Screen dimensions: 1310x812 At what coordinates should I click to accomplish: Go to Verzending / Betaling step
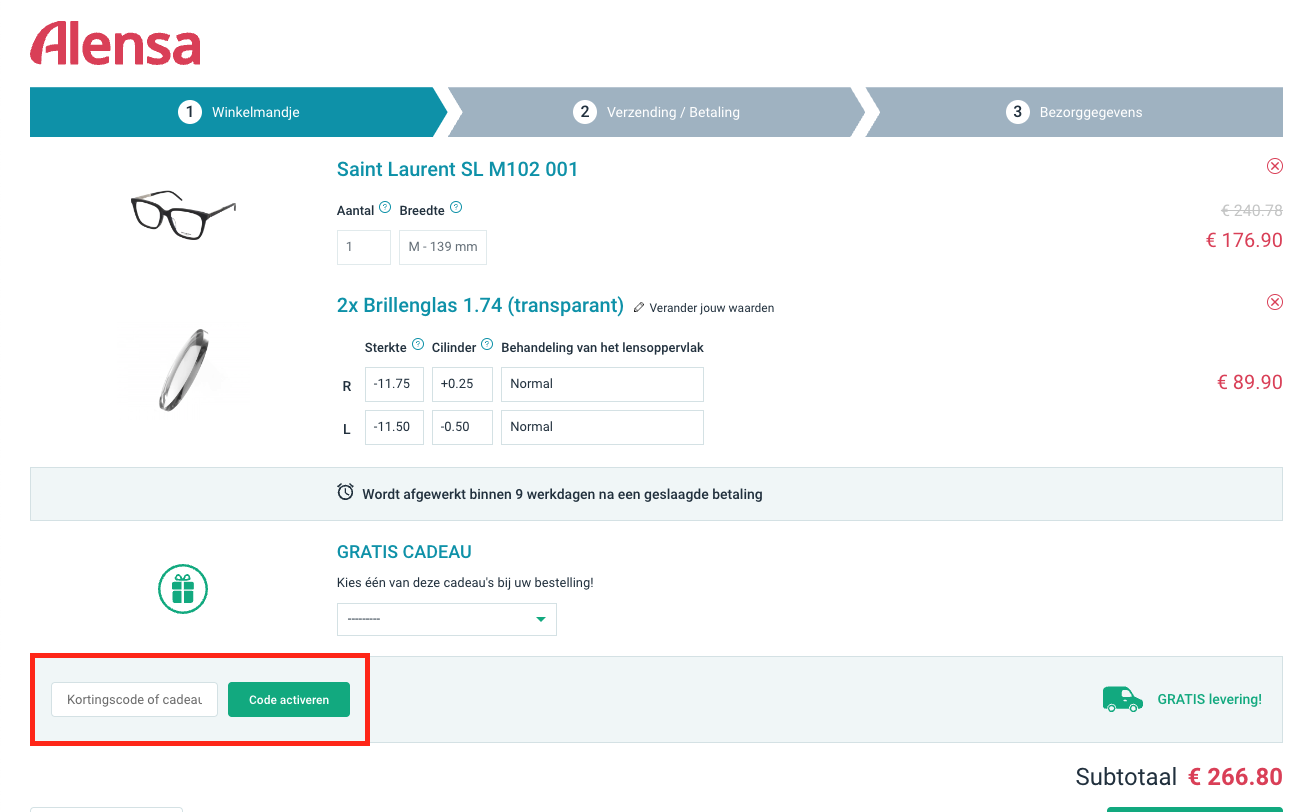(x=657, y=112)
